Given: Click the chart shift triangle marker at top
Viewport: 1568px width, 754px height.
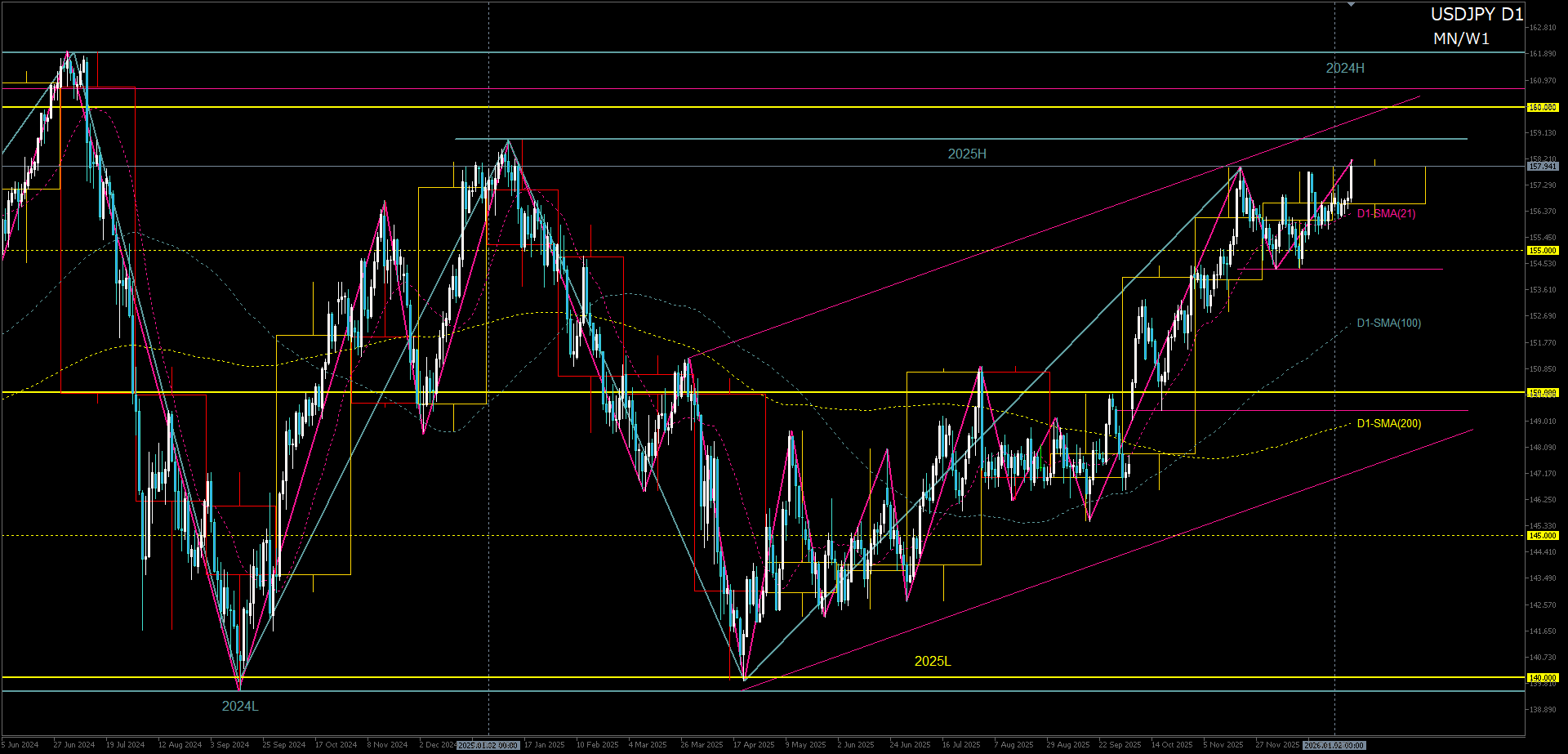Looking at the screenshot, I should [x=1351, y=4].
